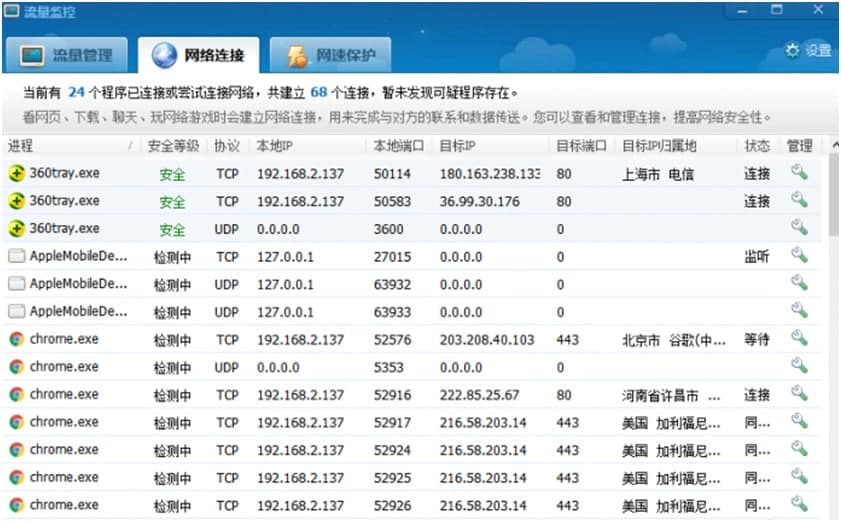Click manage wrench icon for AppleMobileDe port 27015
841x522 pixels.
tap(799, 255)
